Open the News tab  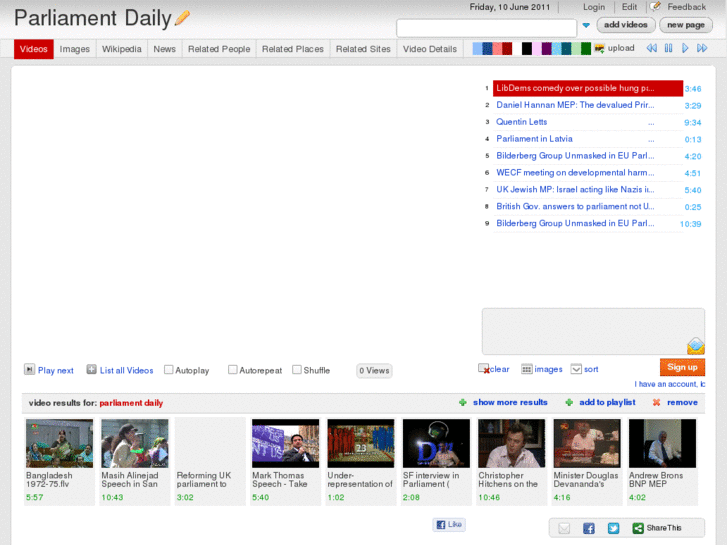click(x=165, y=49)
